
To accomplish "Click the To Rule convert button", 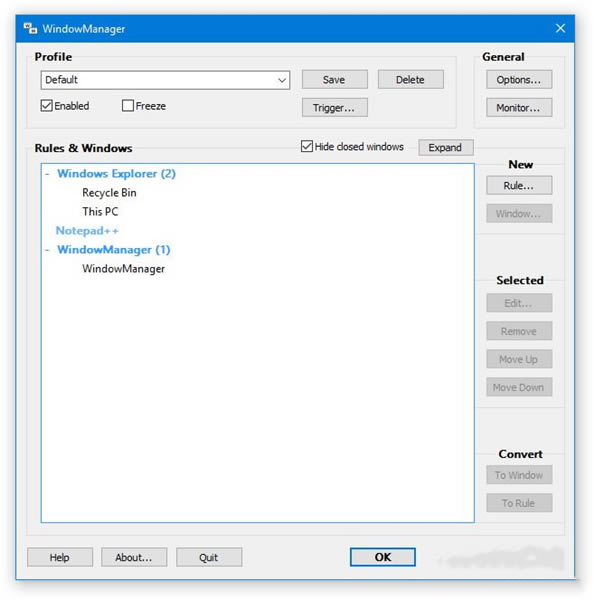I will (x=519, y=503).
